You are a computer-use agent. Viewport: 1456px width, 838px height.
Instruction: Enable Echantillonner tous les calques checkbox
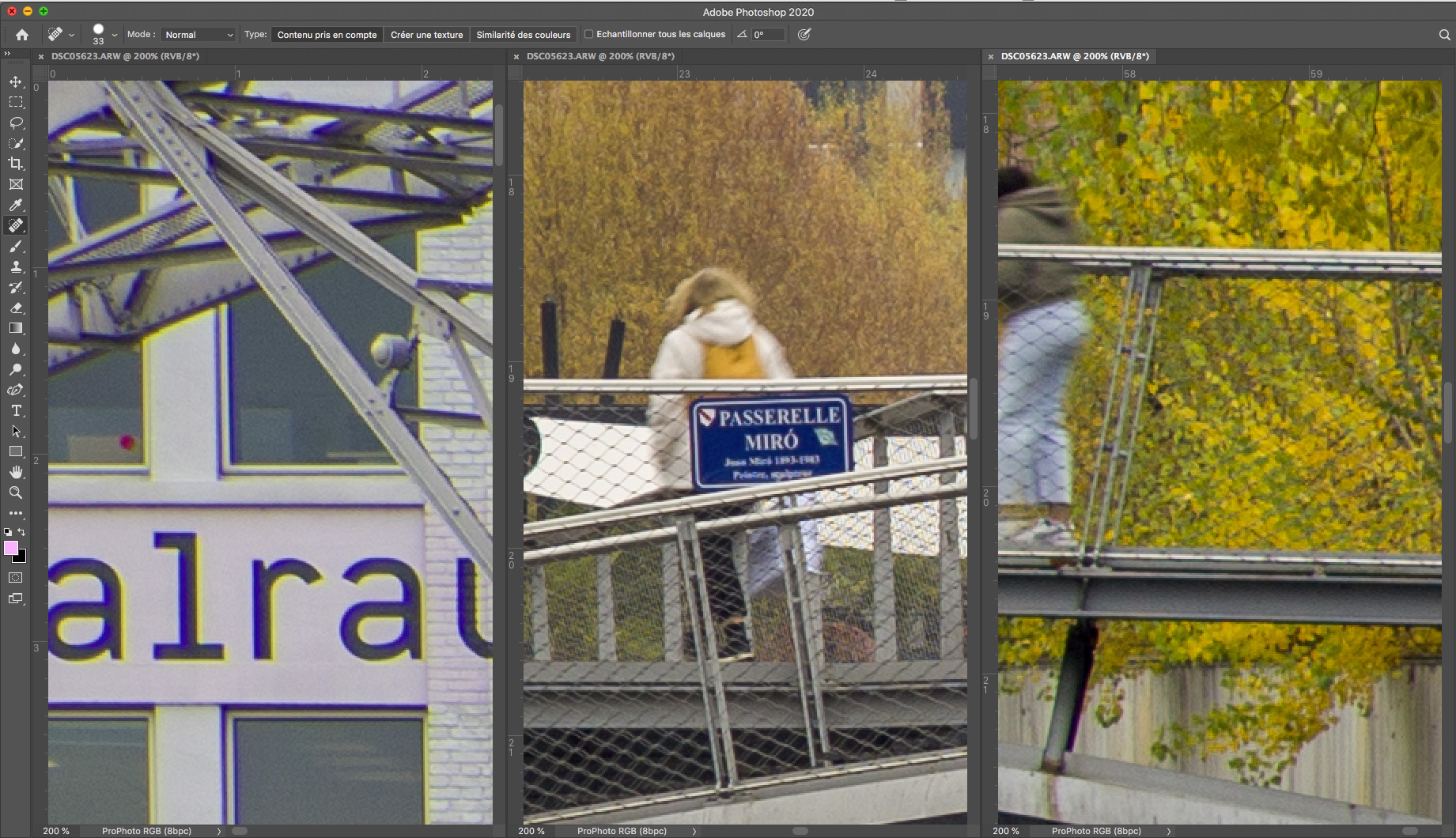(588, 35)
